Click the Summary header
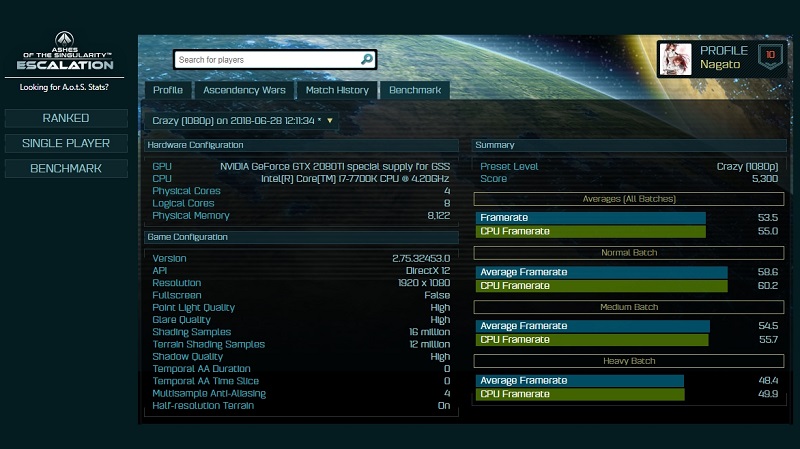Image resolution: width=800 pixels, height=449 pixels. [629, 145]
